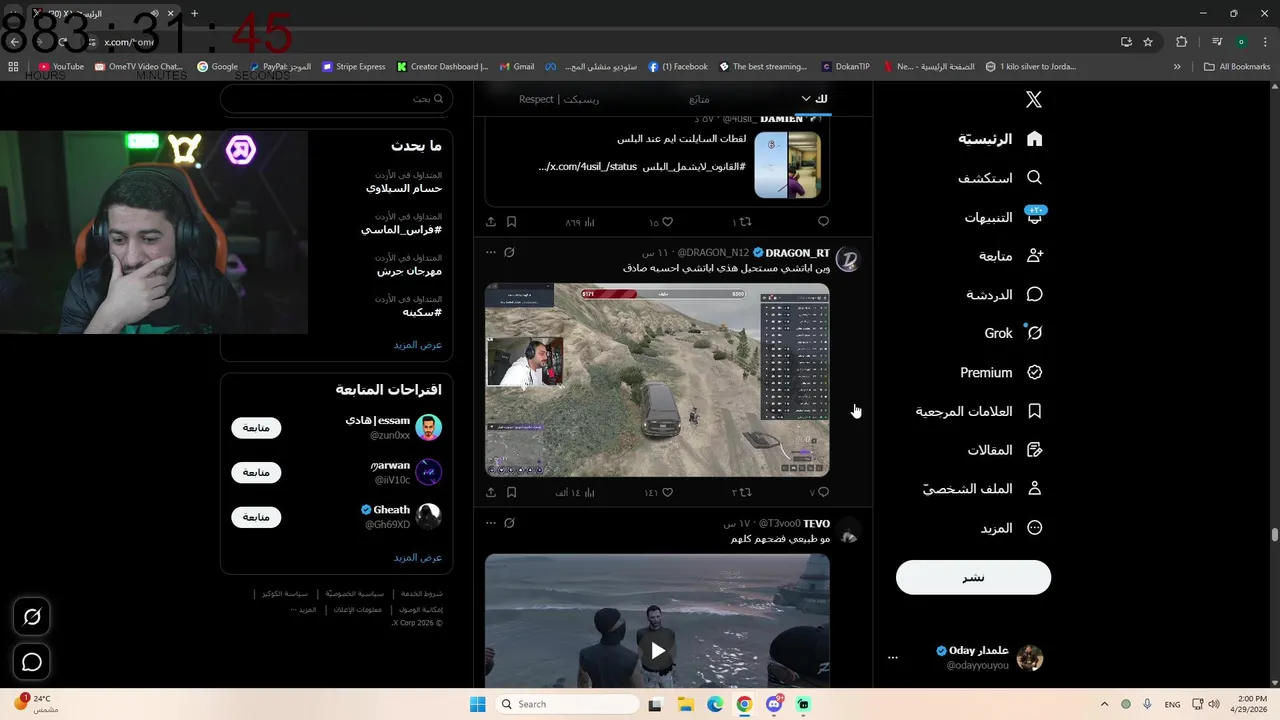Open the DAMIEN post image thumbnail
This screenshot has height=720, width=1280.
click(x=787, y=165)
